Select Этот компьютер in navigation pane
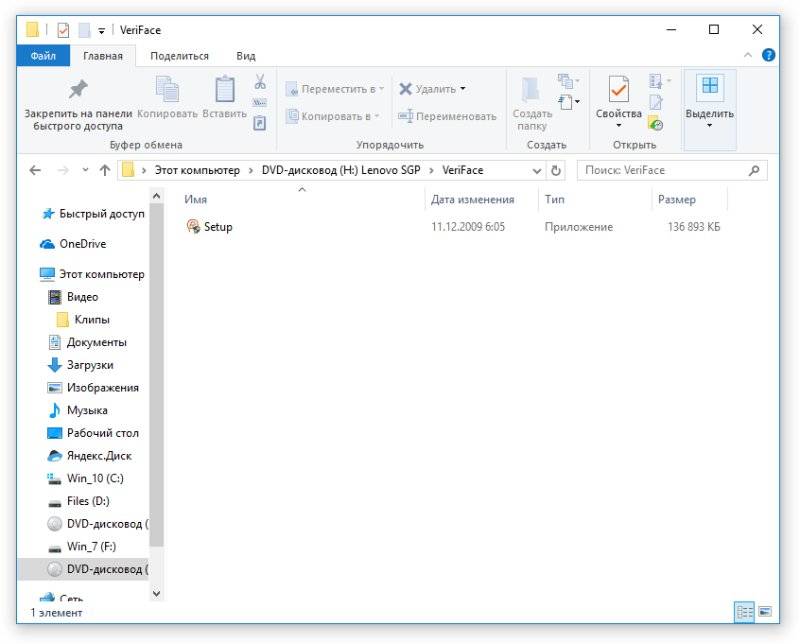800x644 pixels. (92, 274)
